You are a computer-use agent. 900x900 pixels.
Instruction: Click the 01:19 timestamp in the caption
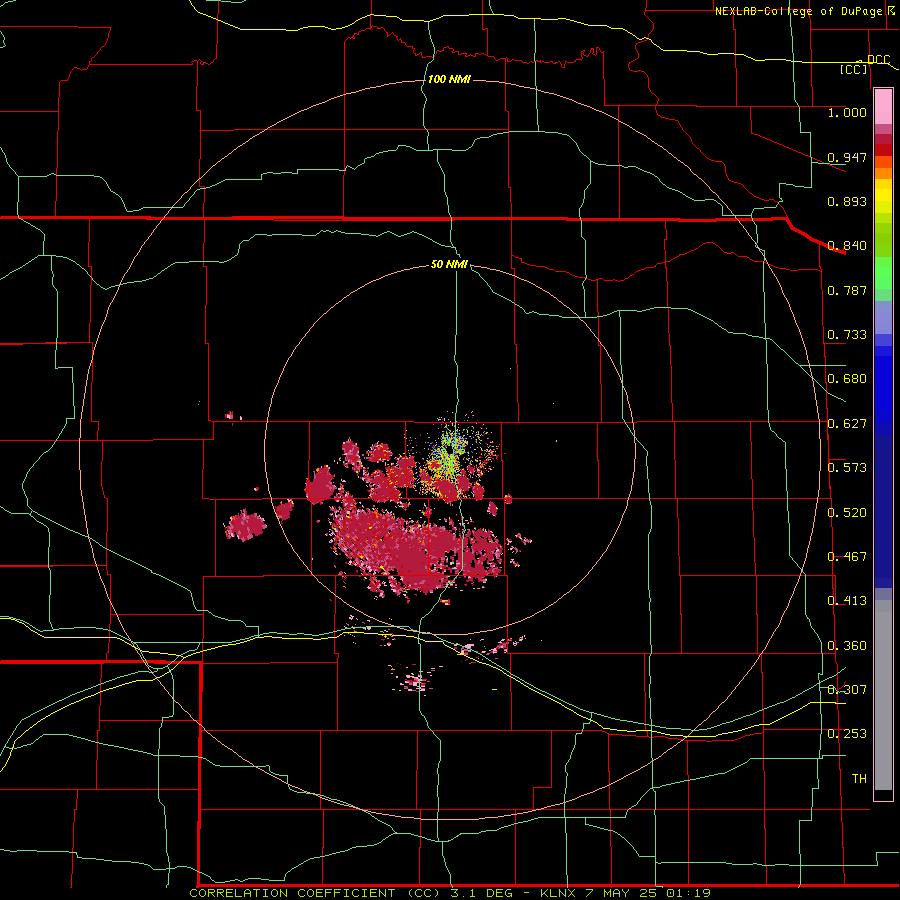[688, 893]
